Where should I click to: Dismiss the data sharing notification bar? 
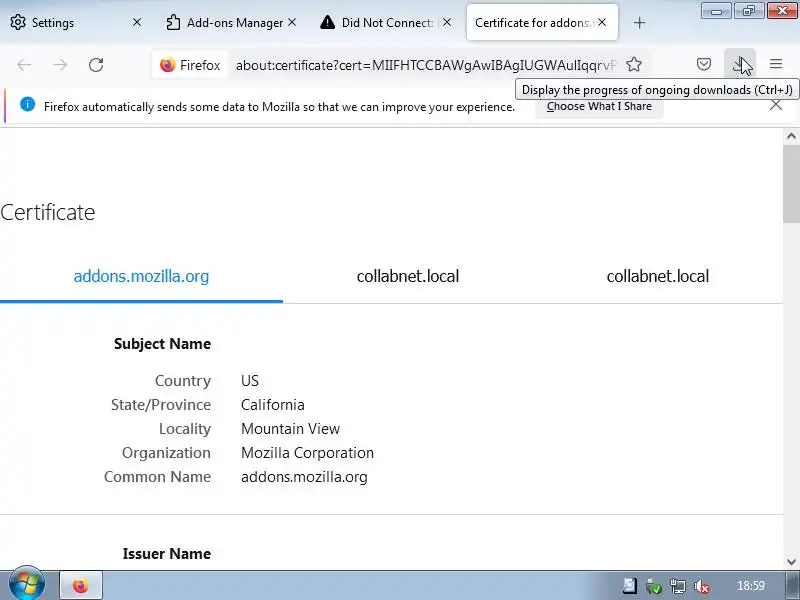776,105
